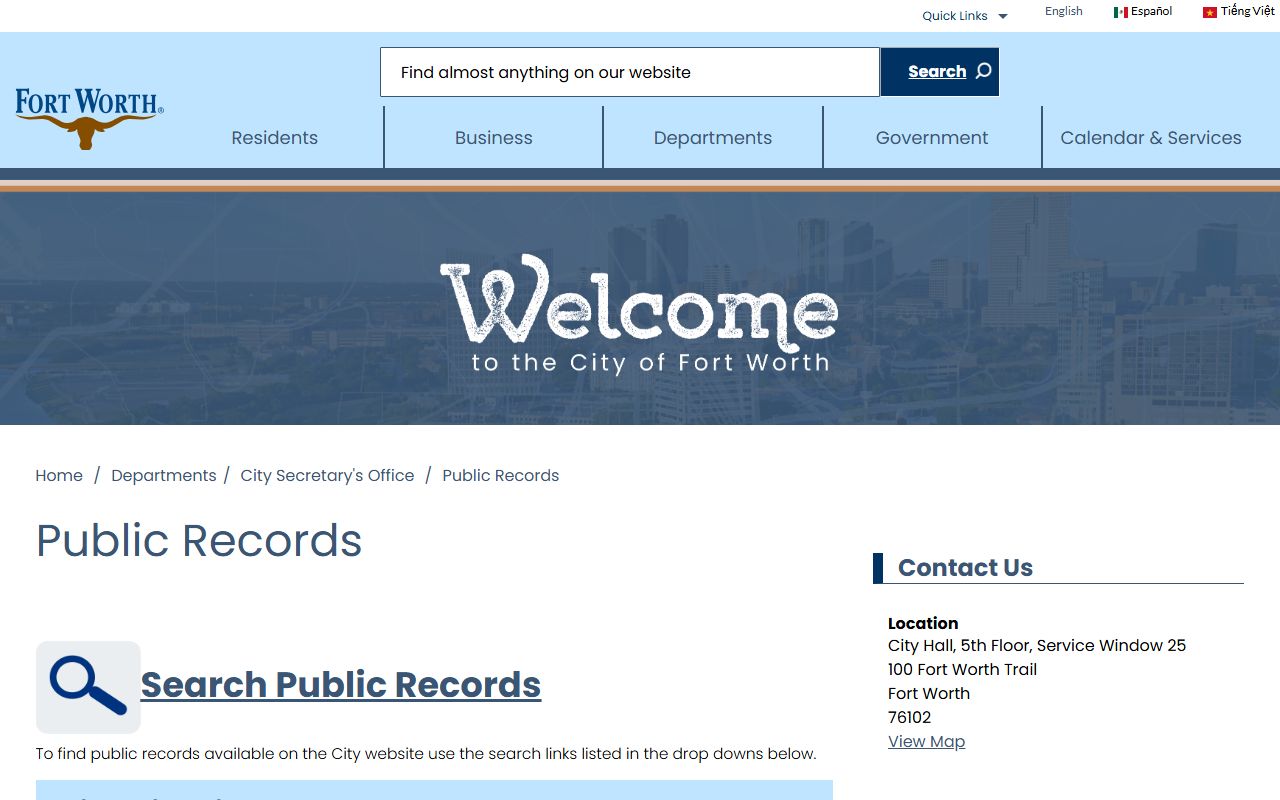The image size is (1280, 800).
Task: Click the Contact Us heading
Action: coord(965,568)
